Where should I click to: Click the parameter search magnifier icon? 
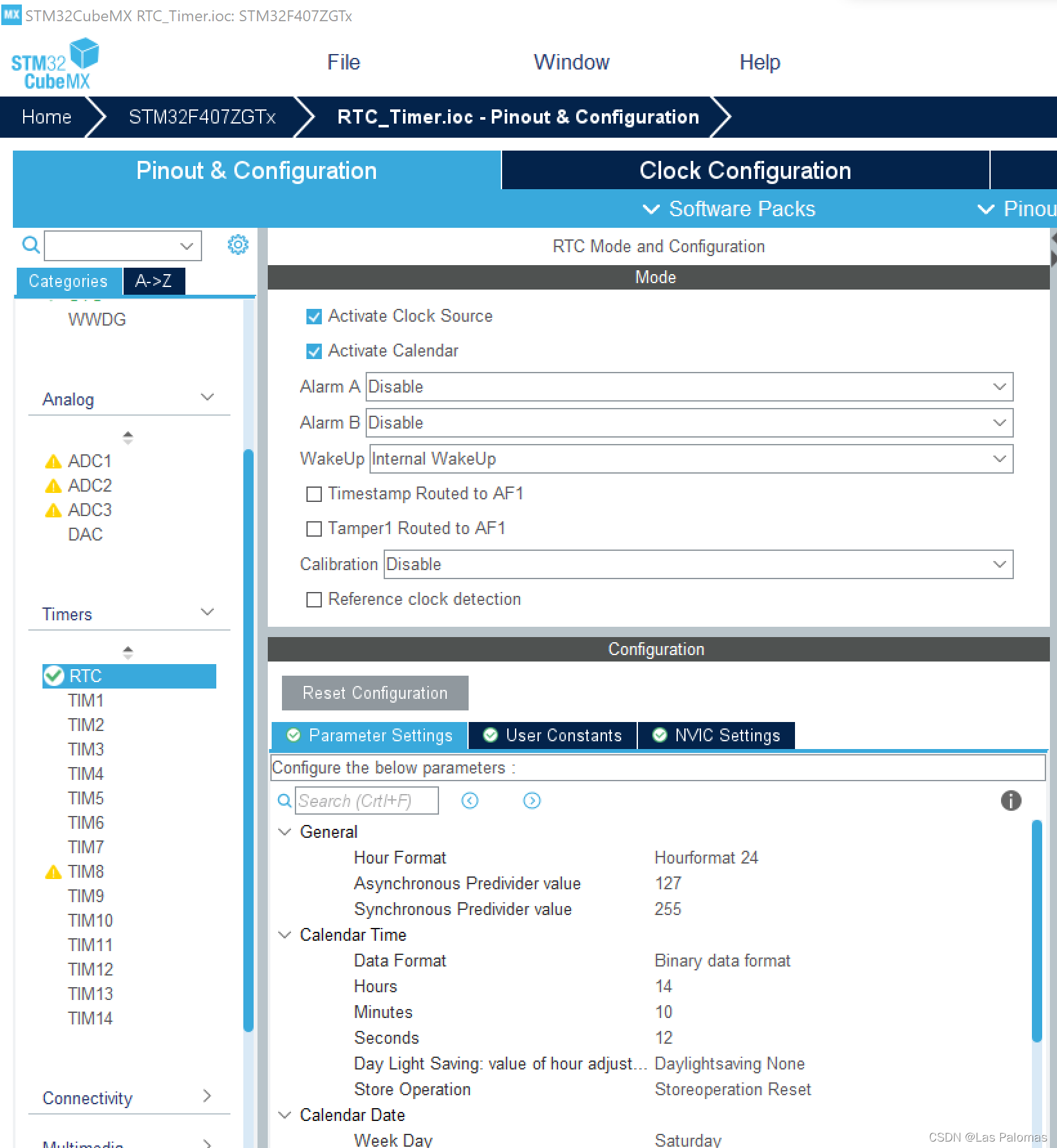click(284, 801)
